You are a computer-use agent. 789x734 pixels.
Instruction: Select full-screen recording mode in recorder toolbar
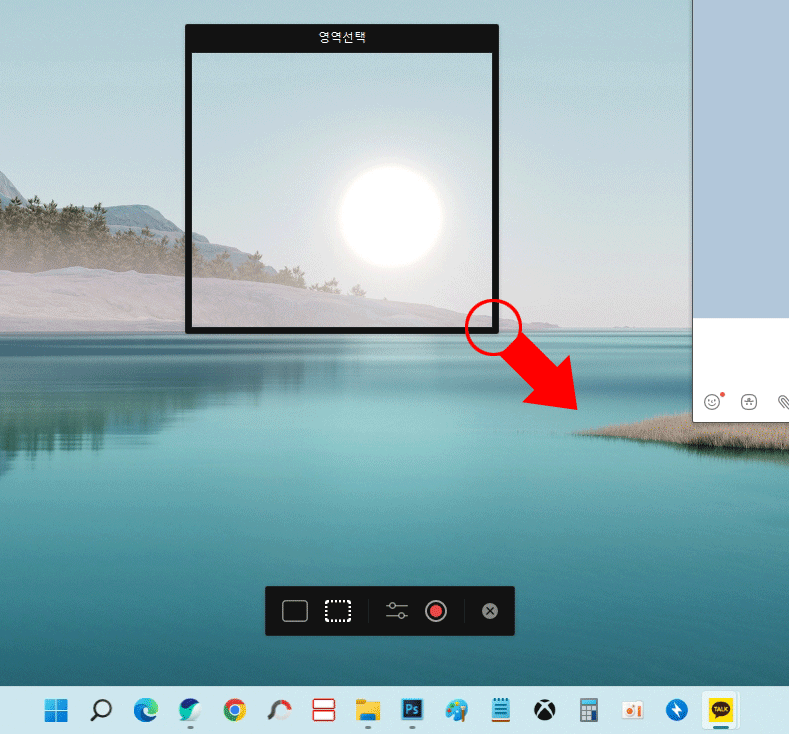295,611
